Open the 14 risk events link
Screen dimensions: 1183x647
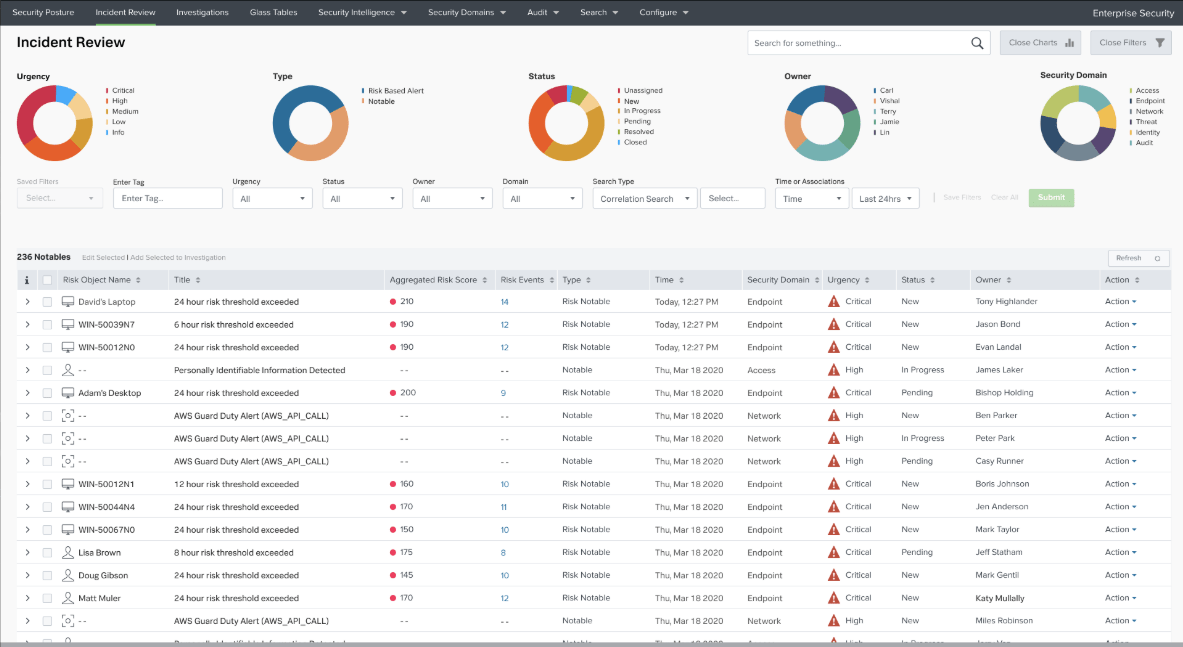pos(504,301)
